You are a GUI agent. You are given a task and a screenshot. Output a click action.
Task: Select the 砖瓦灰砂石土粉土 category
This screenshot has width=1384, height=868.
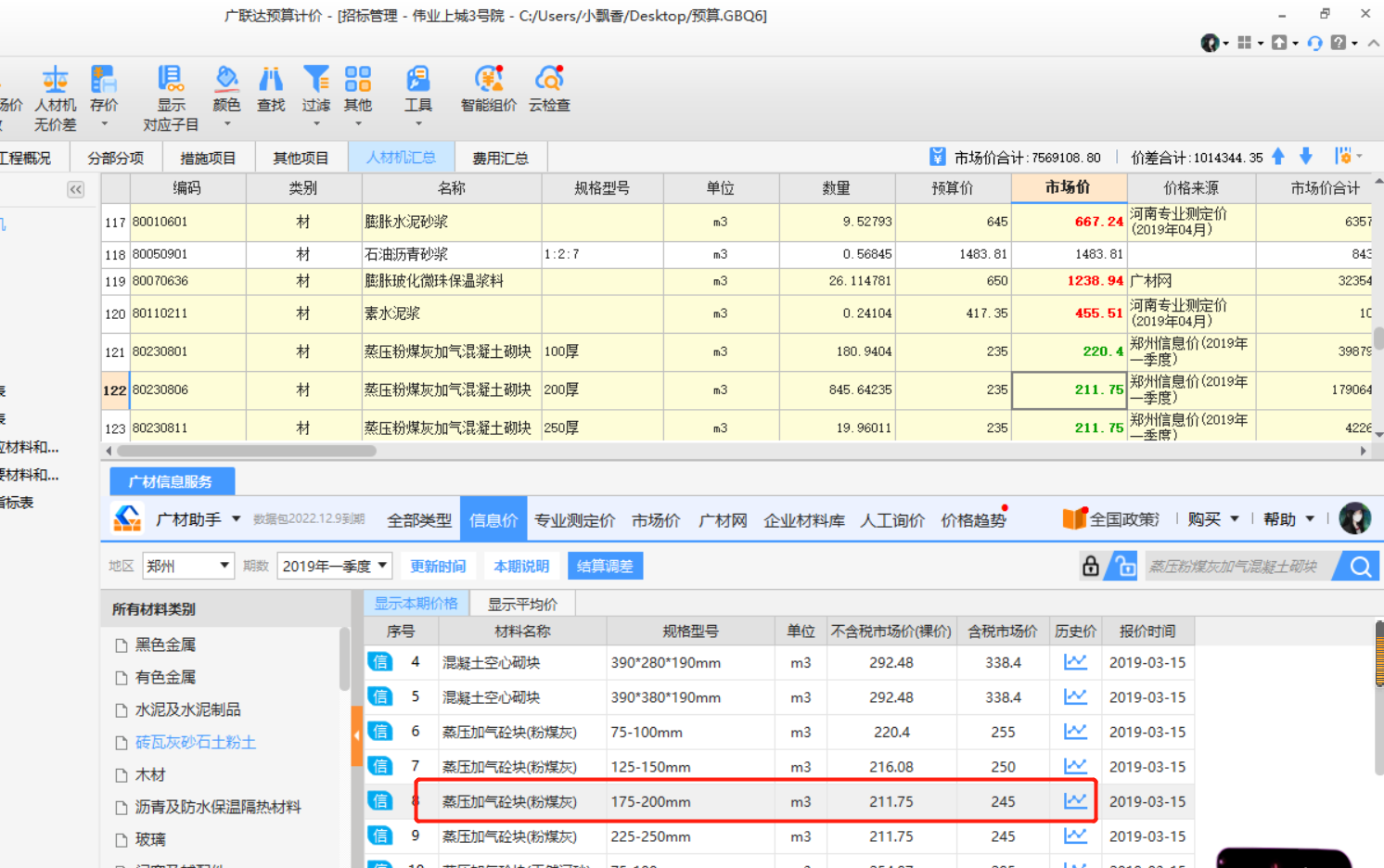click(196, 742)
